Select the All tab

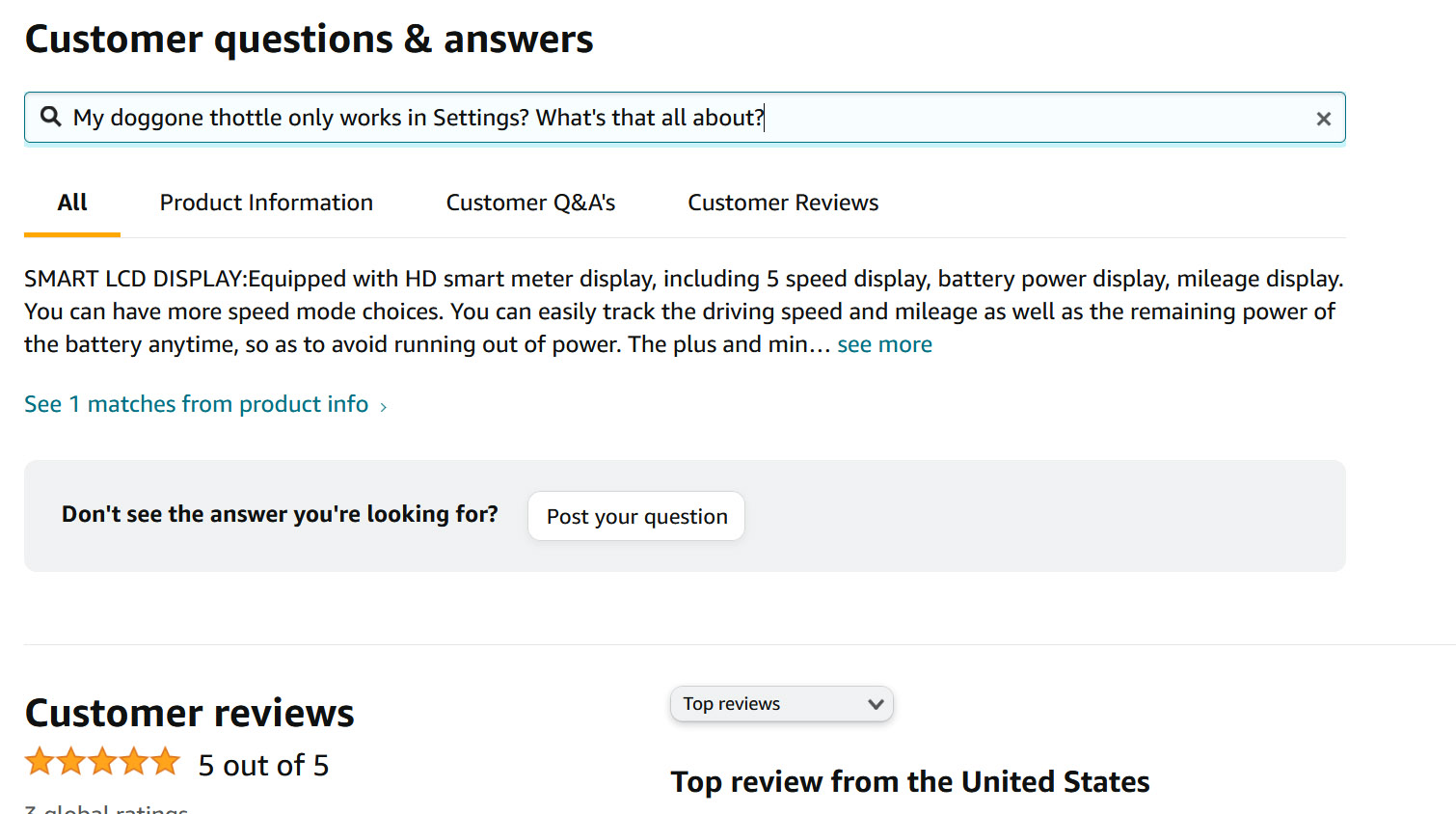(72, 203)
